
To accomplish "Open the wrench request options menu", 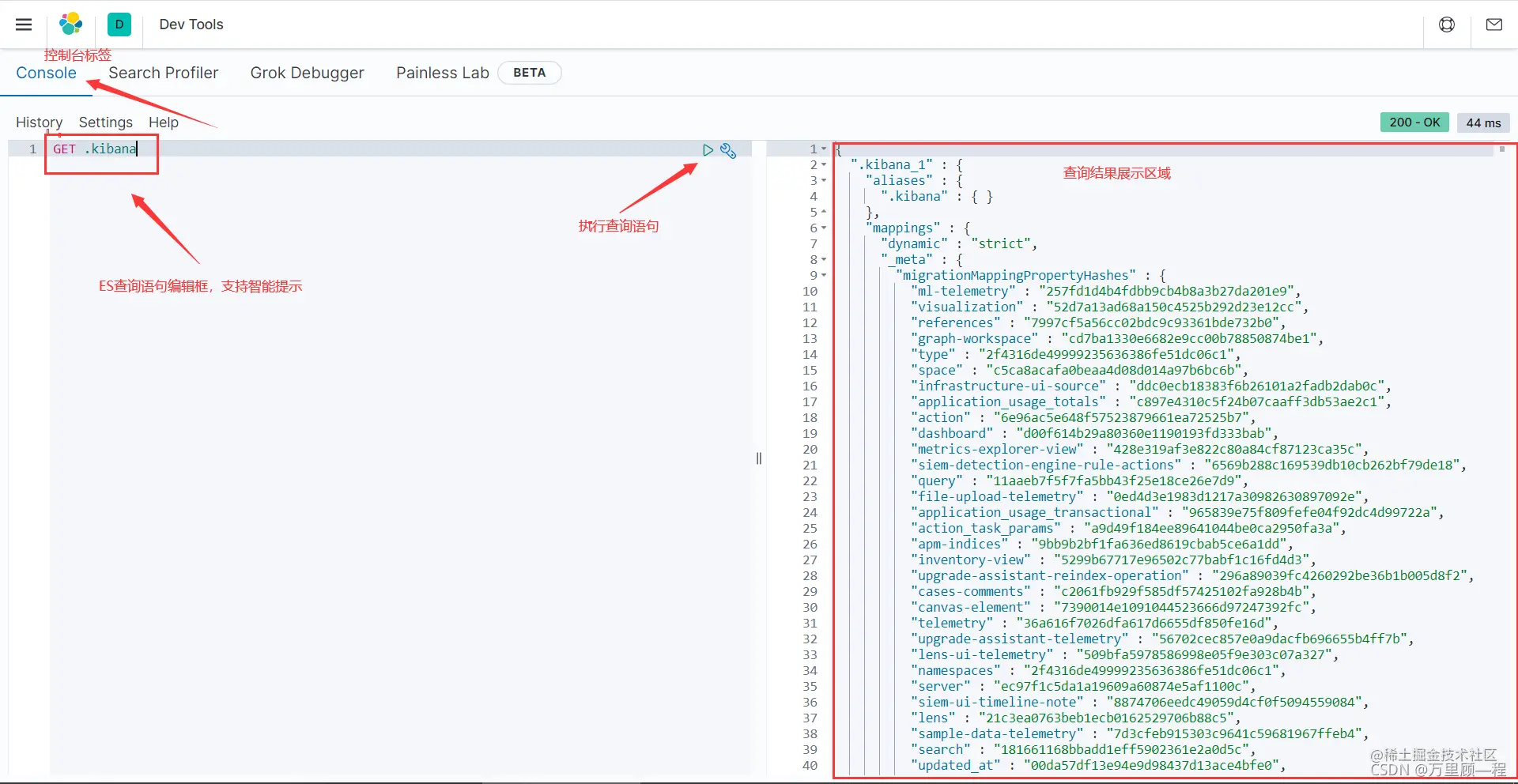I will [728, 150].
